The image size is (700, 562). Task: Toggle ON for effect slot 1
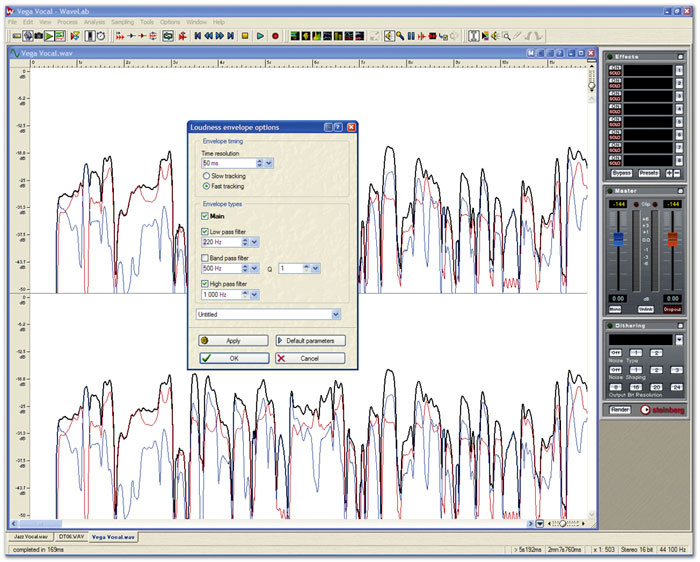point(615,68)
